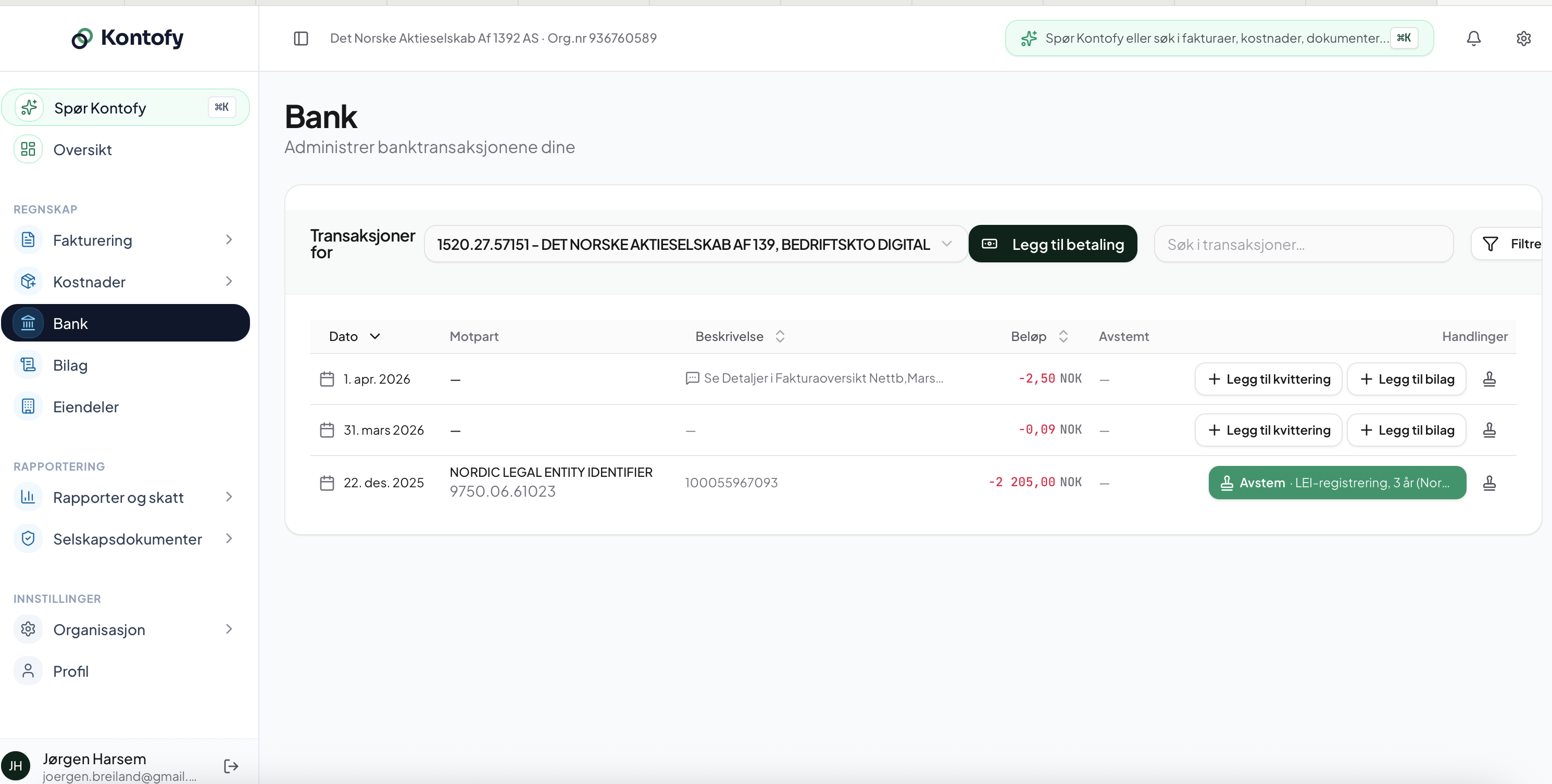
Task: Expand the Selskapsdokumenter chevron
Action: [229, 538]
